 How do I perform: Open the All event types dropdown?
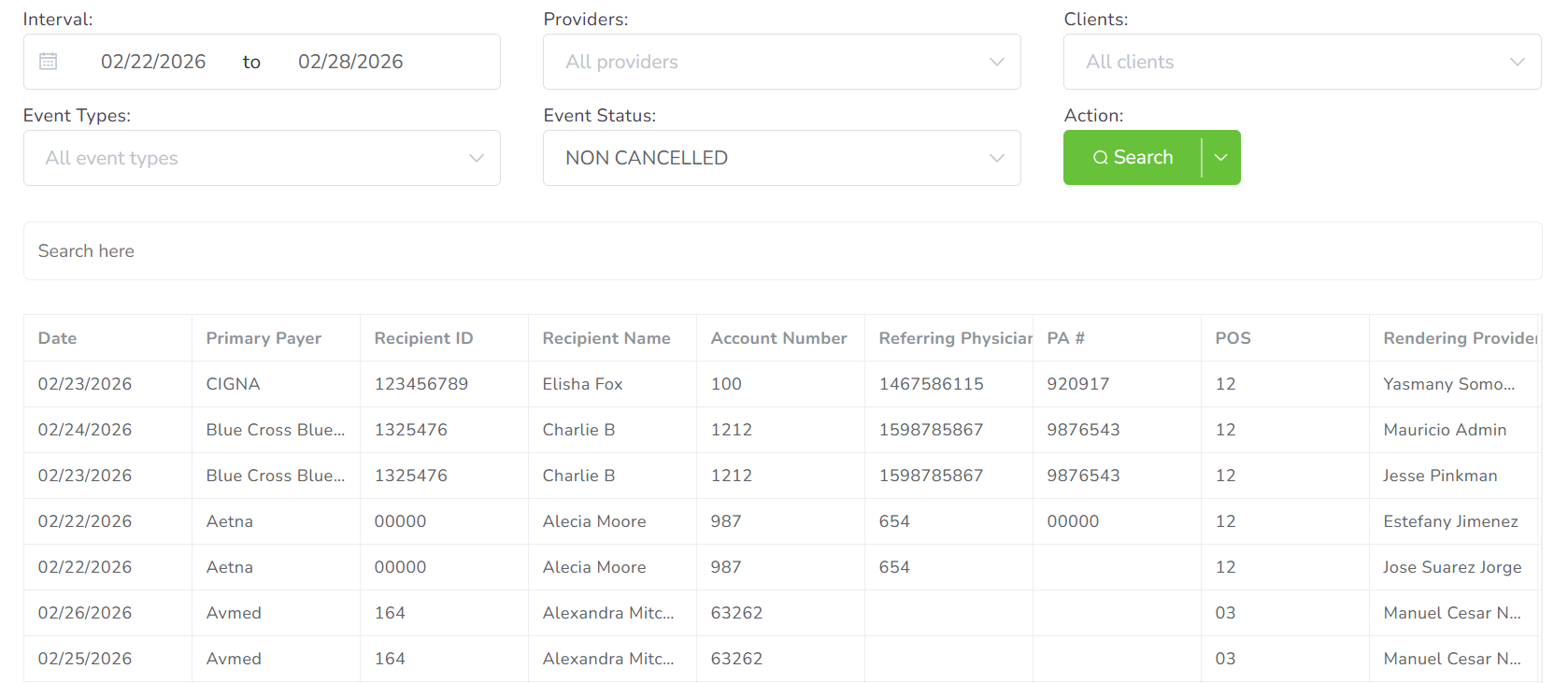pos(262,158)
